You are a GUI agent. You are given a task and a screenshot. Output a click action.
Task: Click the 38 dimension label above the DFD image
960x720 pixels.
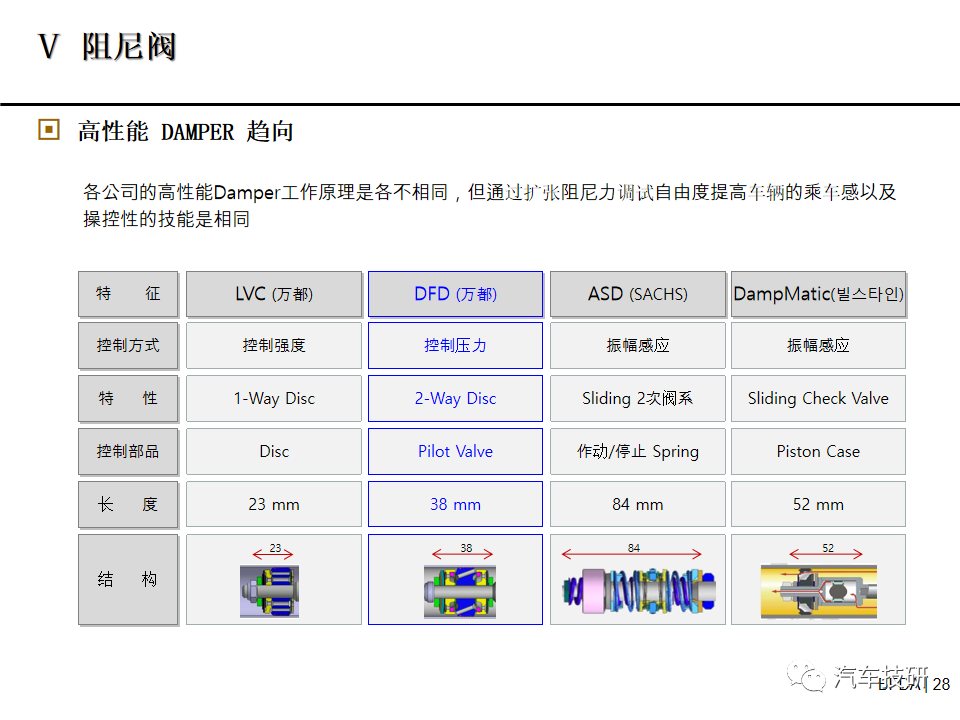point(467,548)
